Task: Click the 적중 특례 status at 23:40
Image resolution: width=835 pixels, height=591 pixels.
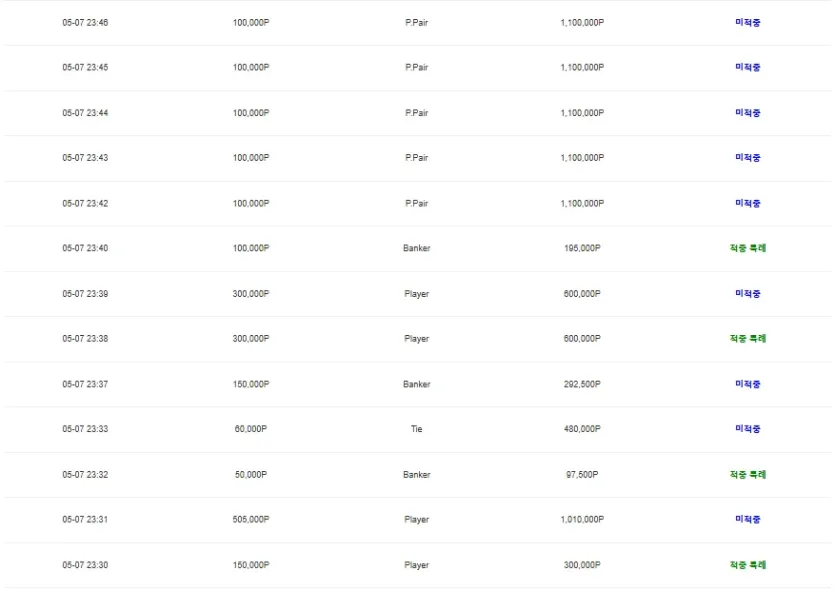Action: pyautogui.click(x=748, y=248)
